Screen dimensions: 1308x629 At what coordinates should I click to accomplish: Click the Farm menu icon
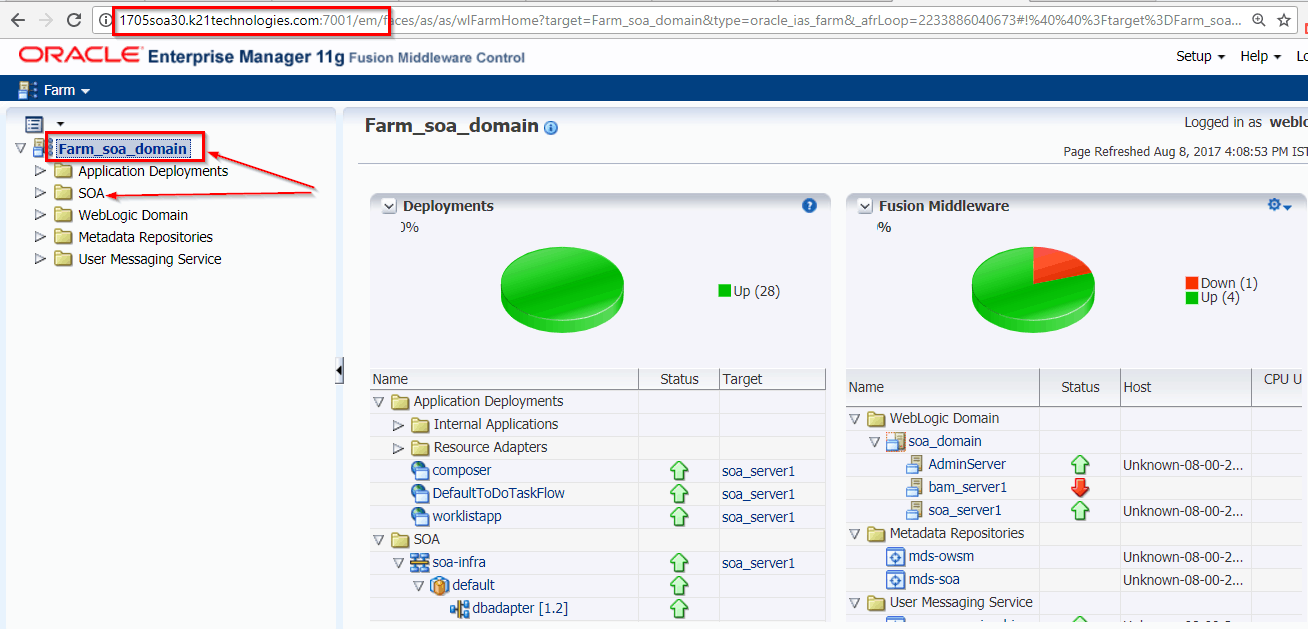(28, 90)
